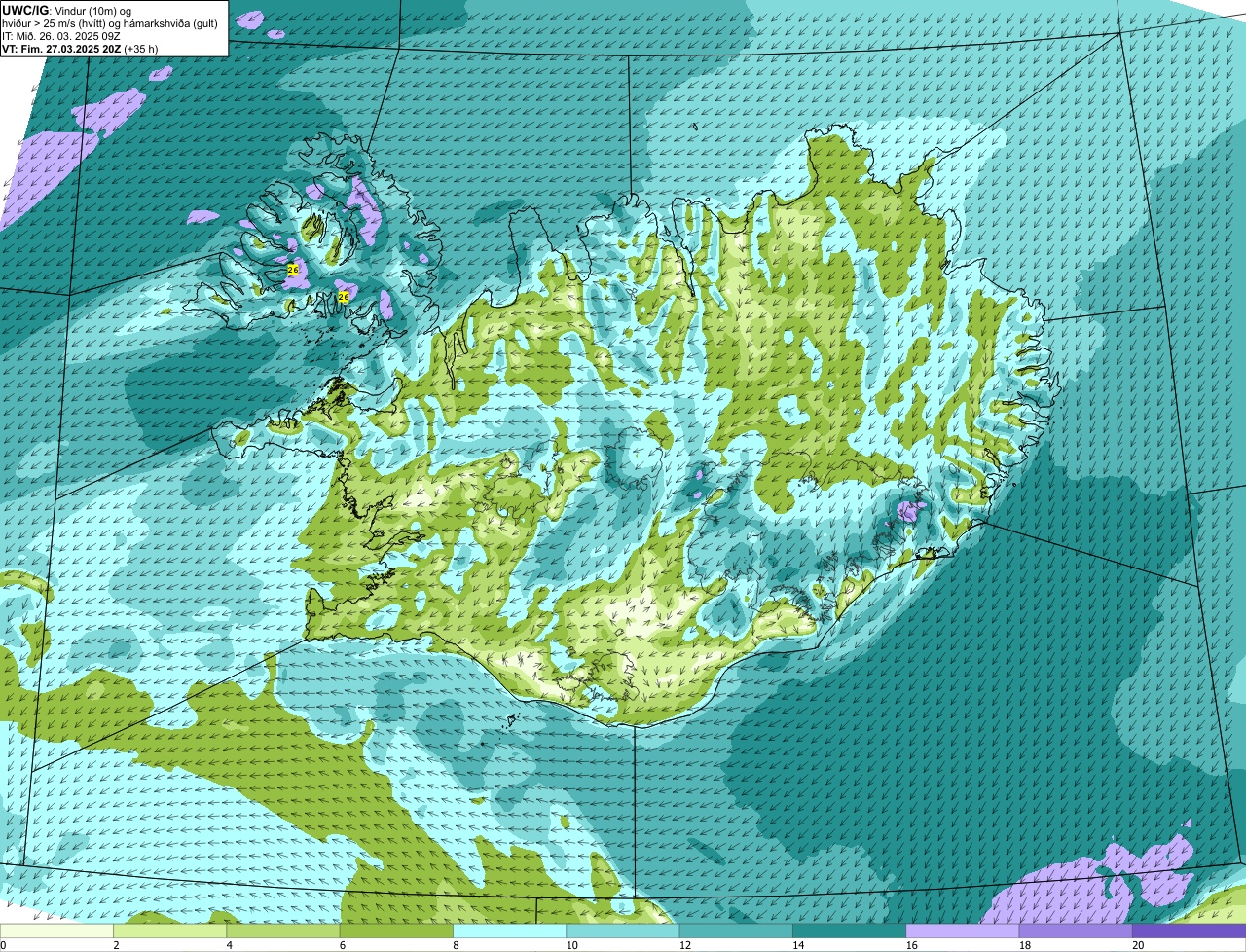Click the "2" label on the wind scale

(116, 945)
